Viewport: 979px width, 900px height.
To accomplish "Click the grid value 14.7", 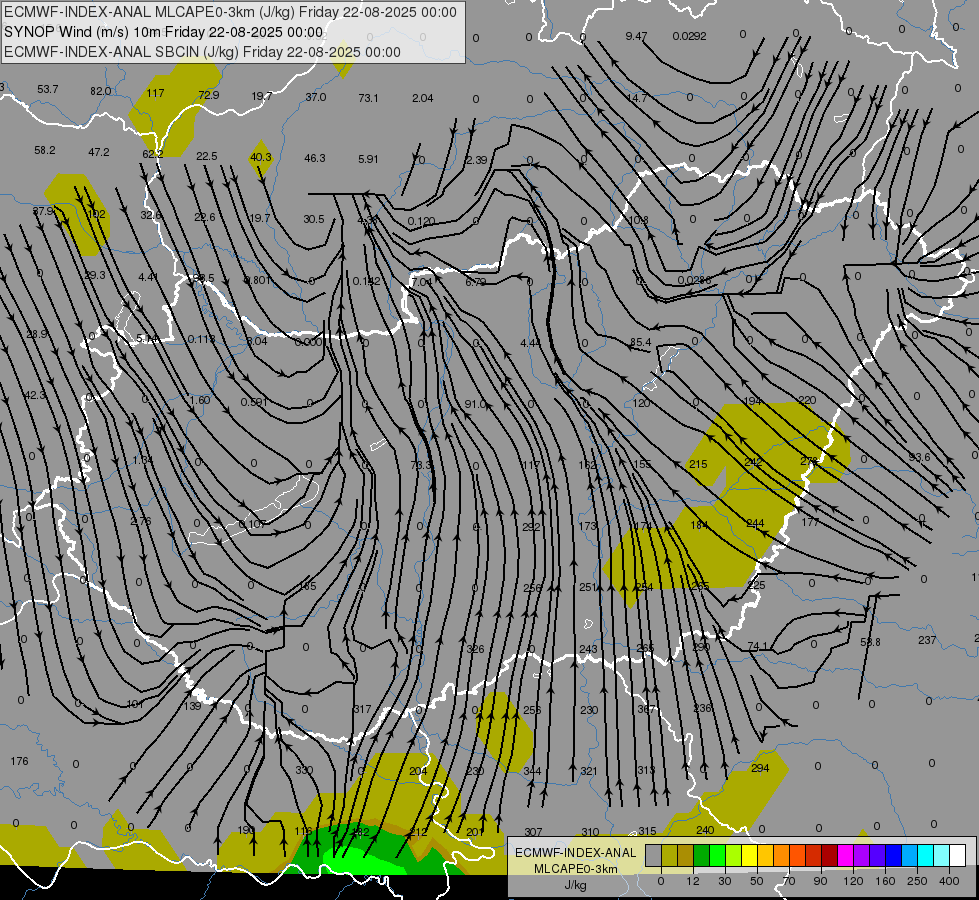I will coord(637,98).
